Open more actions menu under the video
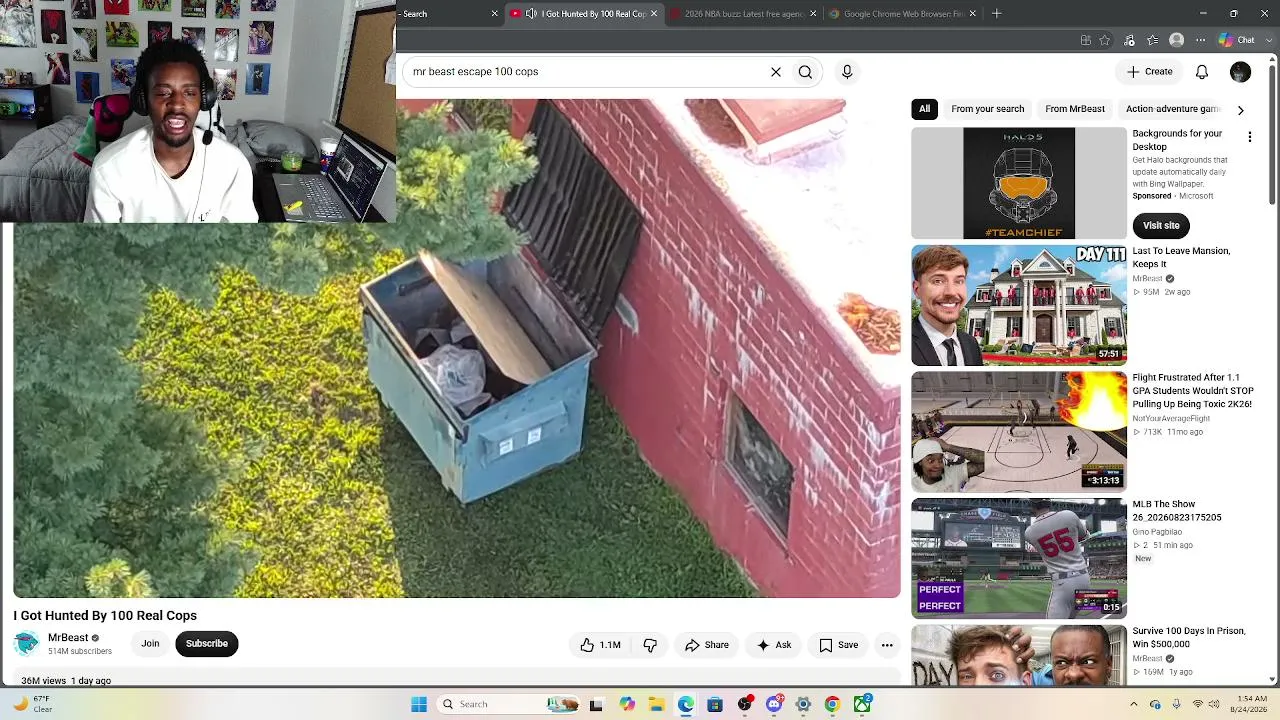Screen dimensions: 1280x720 [x=887, y=645]
